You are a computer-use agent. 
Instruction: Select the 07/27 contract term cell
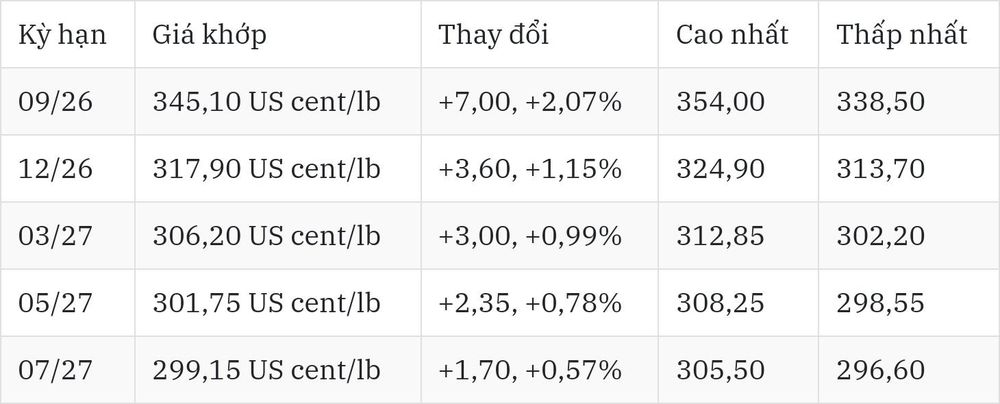click(55, 370)
